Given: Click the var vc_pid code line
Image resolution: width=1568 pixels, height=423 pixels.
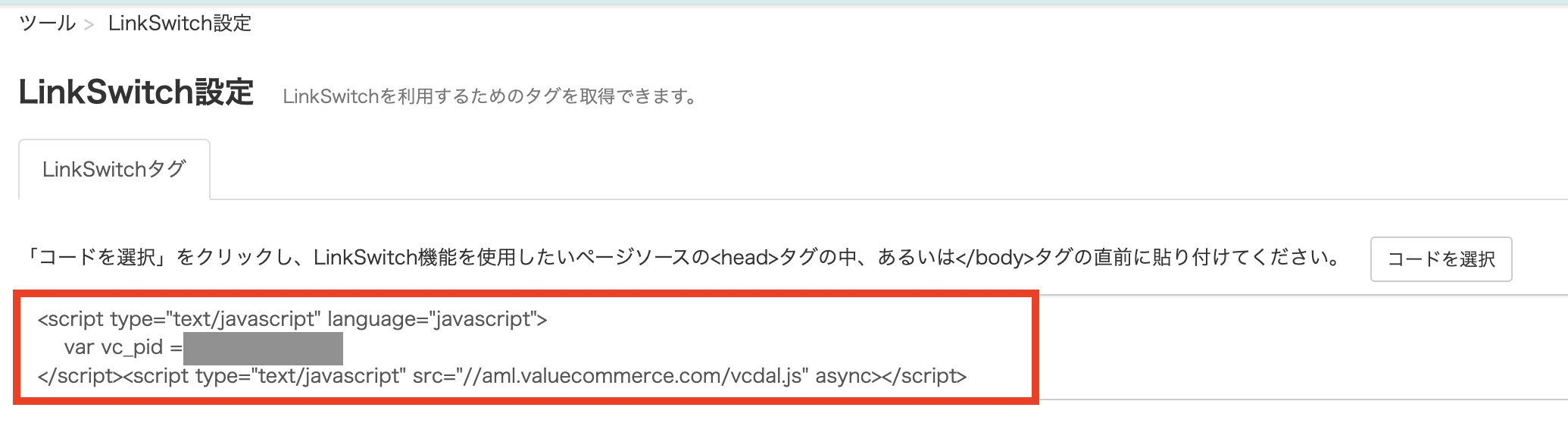Looking at the screenshot, I should click(x=123, y=348).
